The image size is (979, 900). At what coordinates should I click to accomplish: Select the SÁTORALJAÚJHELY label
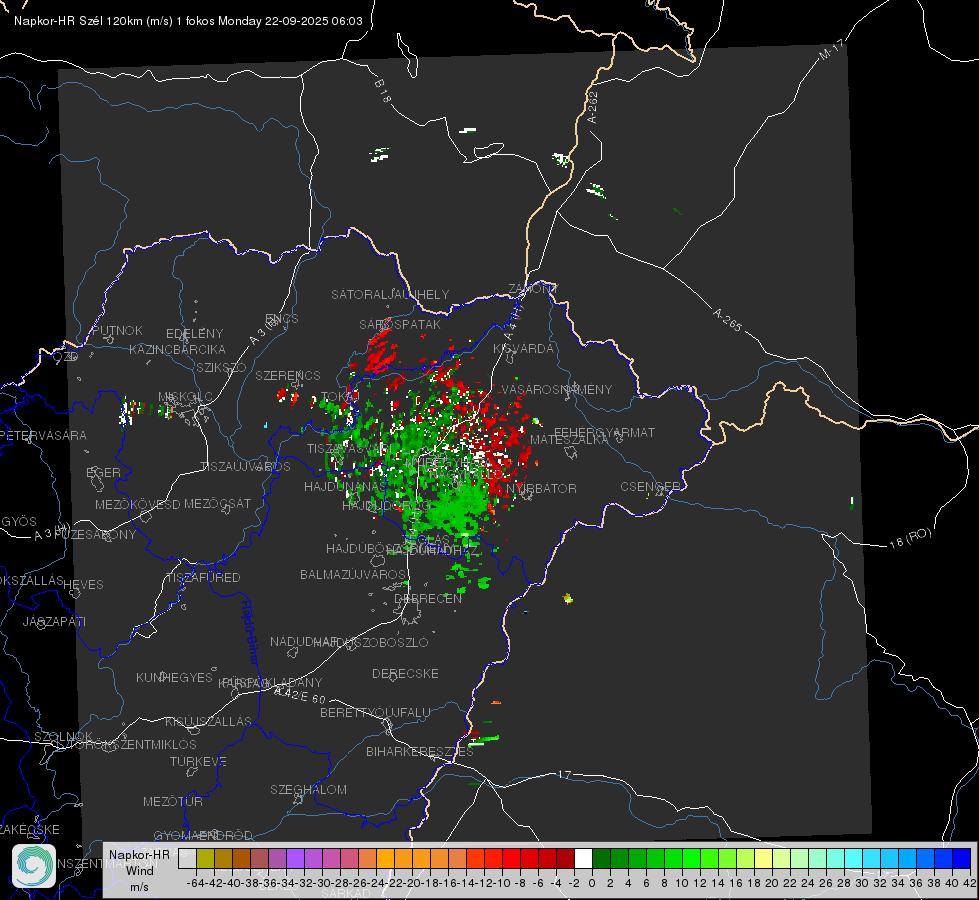coord(390,294)
